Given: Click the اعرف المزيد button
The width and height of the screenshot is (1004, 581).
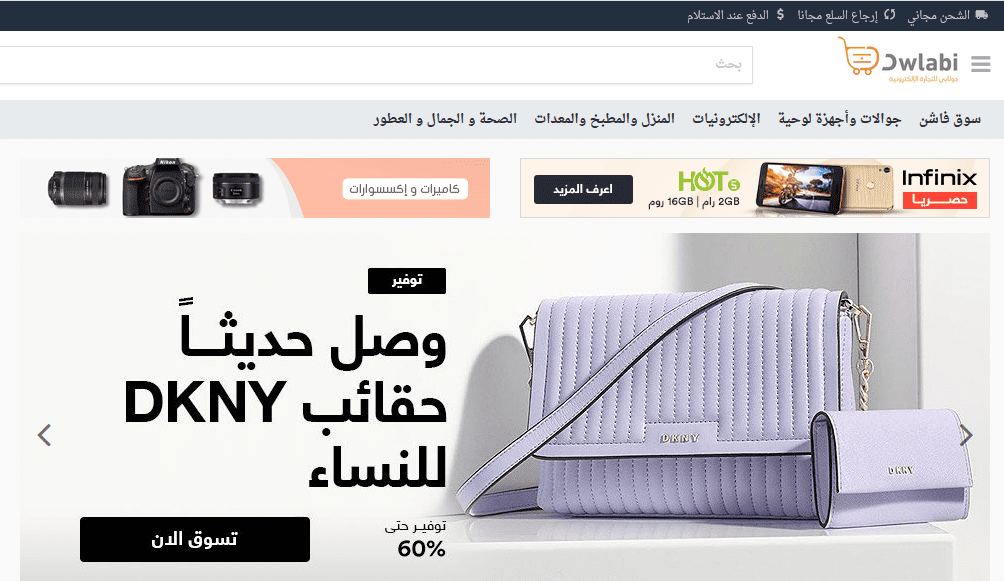Looking at the screenshot, I should 583,190.
